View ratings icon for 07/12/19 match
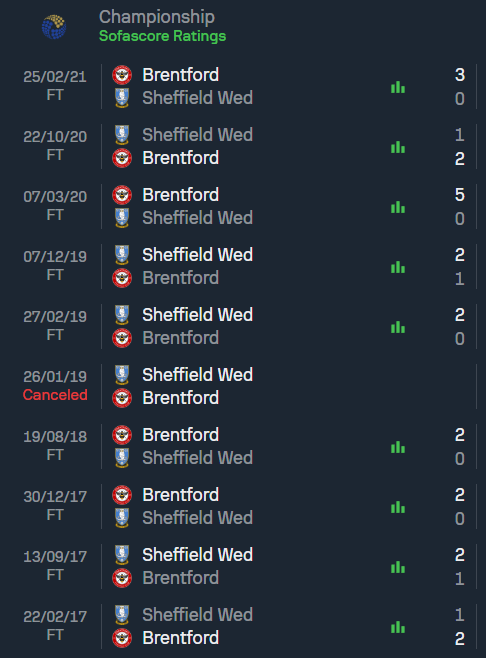Viewport: 486px width, 658px height. tap(398, 267)
